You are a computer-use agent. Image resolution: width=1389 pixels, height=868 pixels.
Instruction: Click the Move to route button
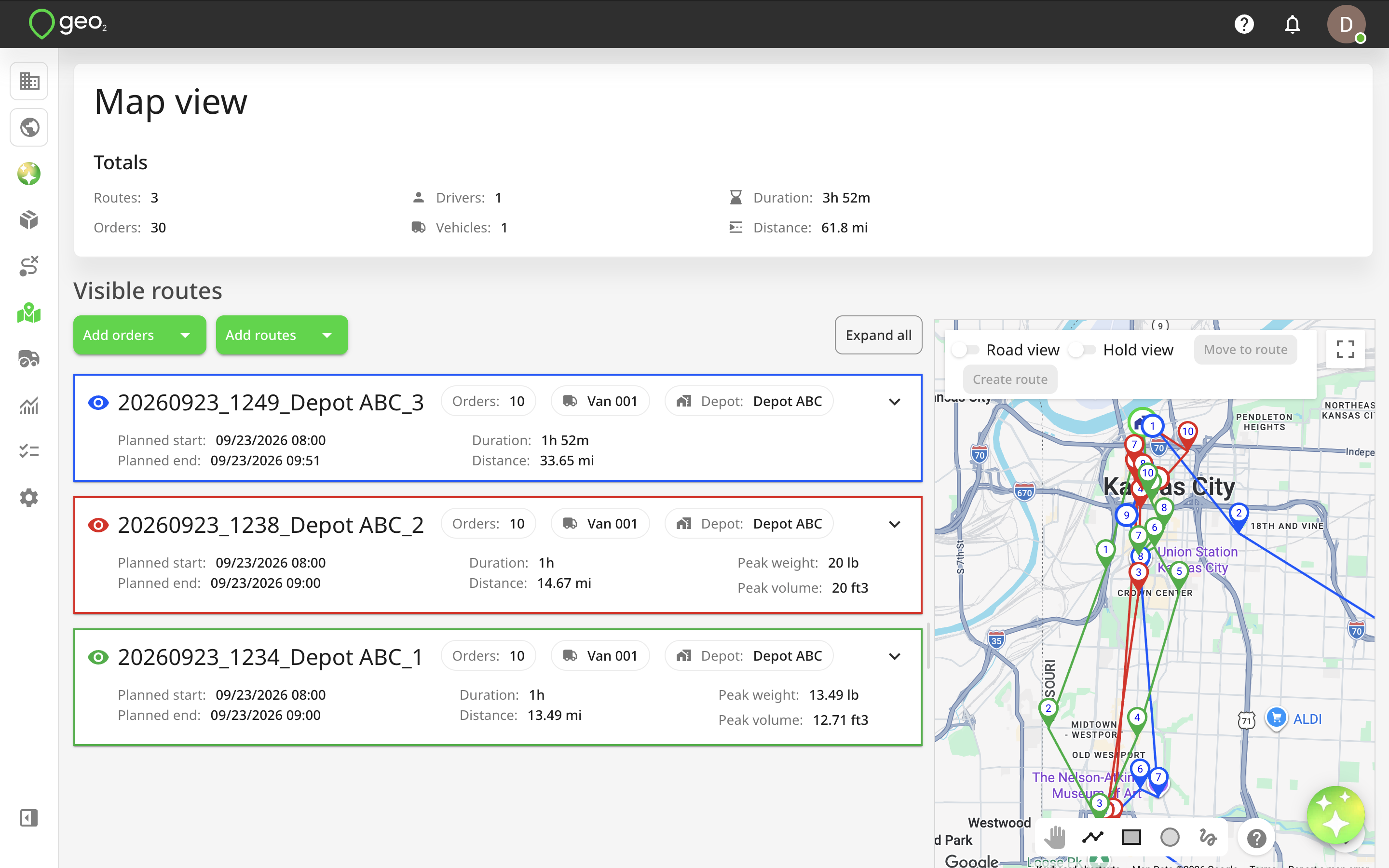[1245, 350]
